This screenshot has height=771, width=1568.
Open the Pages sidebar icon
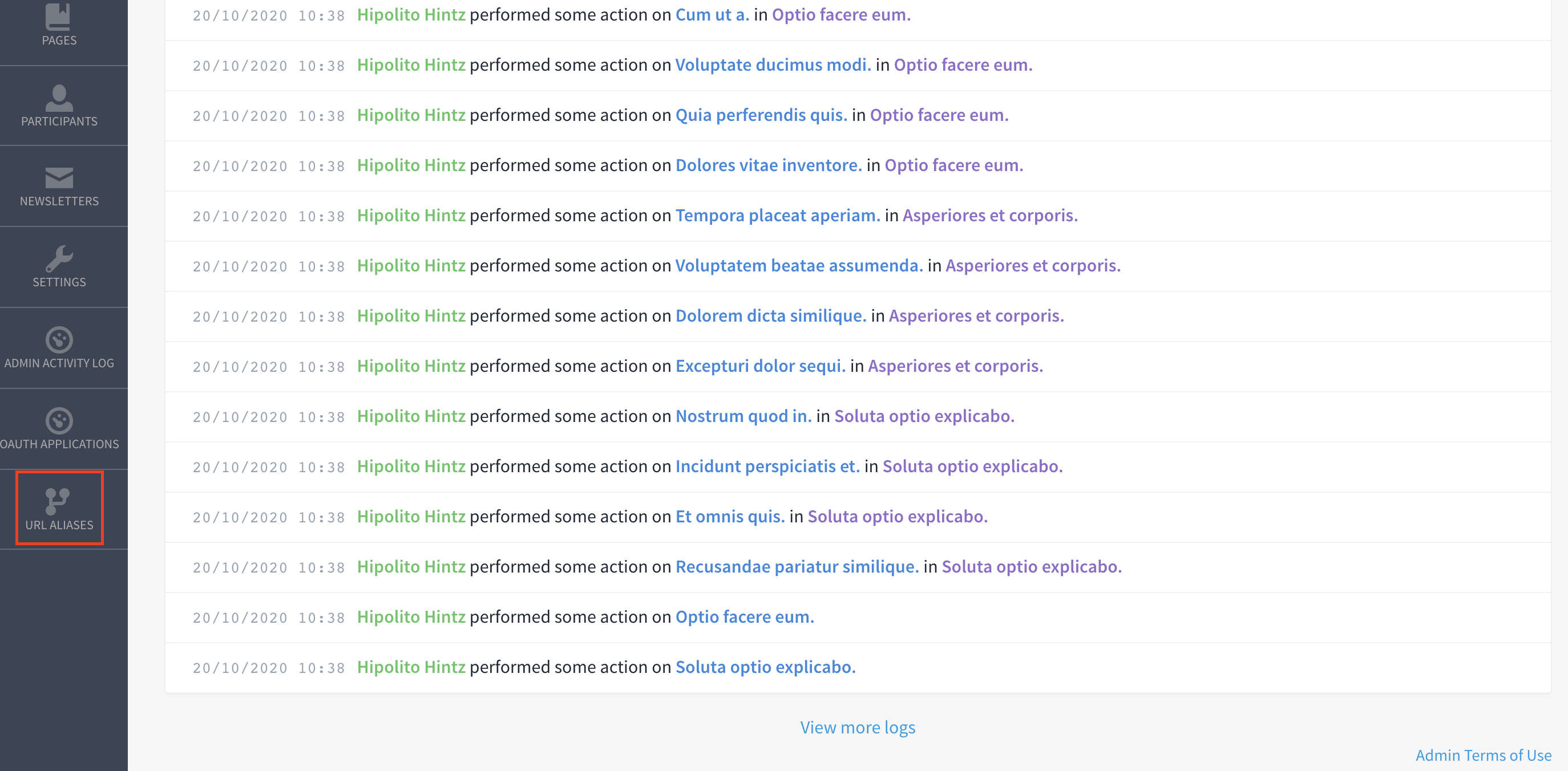(58, 17)
